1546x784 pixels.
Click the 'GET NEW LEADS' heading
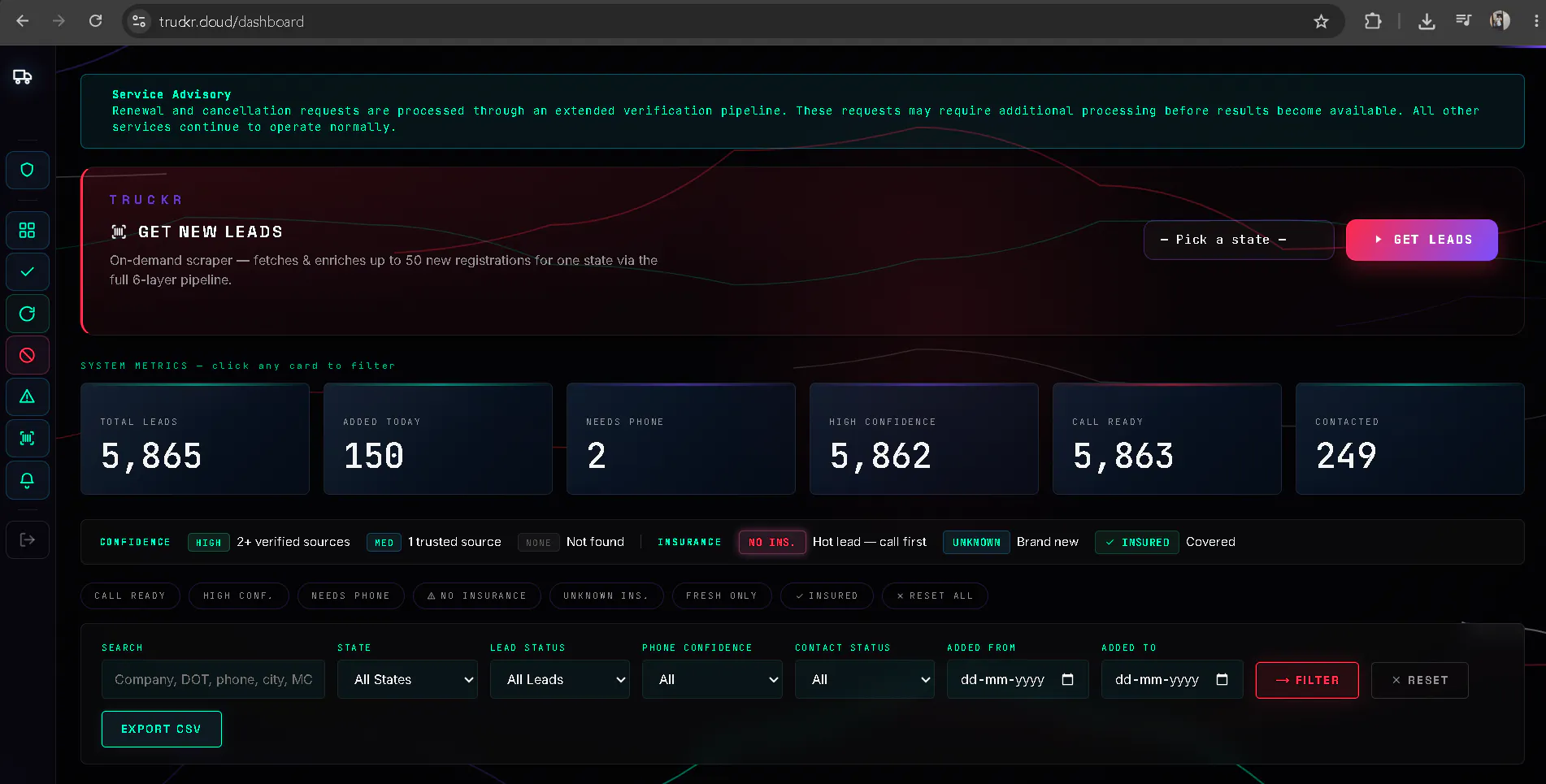[x=211, y=232]
